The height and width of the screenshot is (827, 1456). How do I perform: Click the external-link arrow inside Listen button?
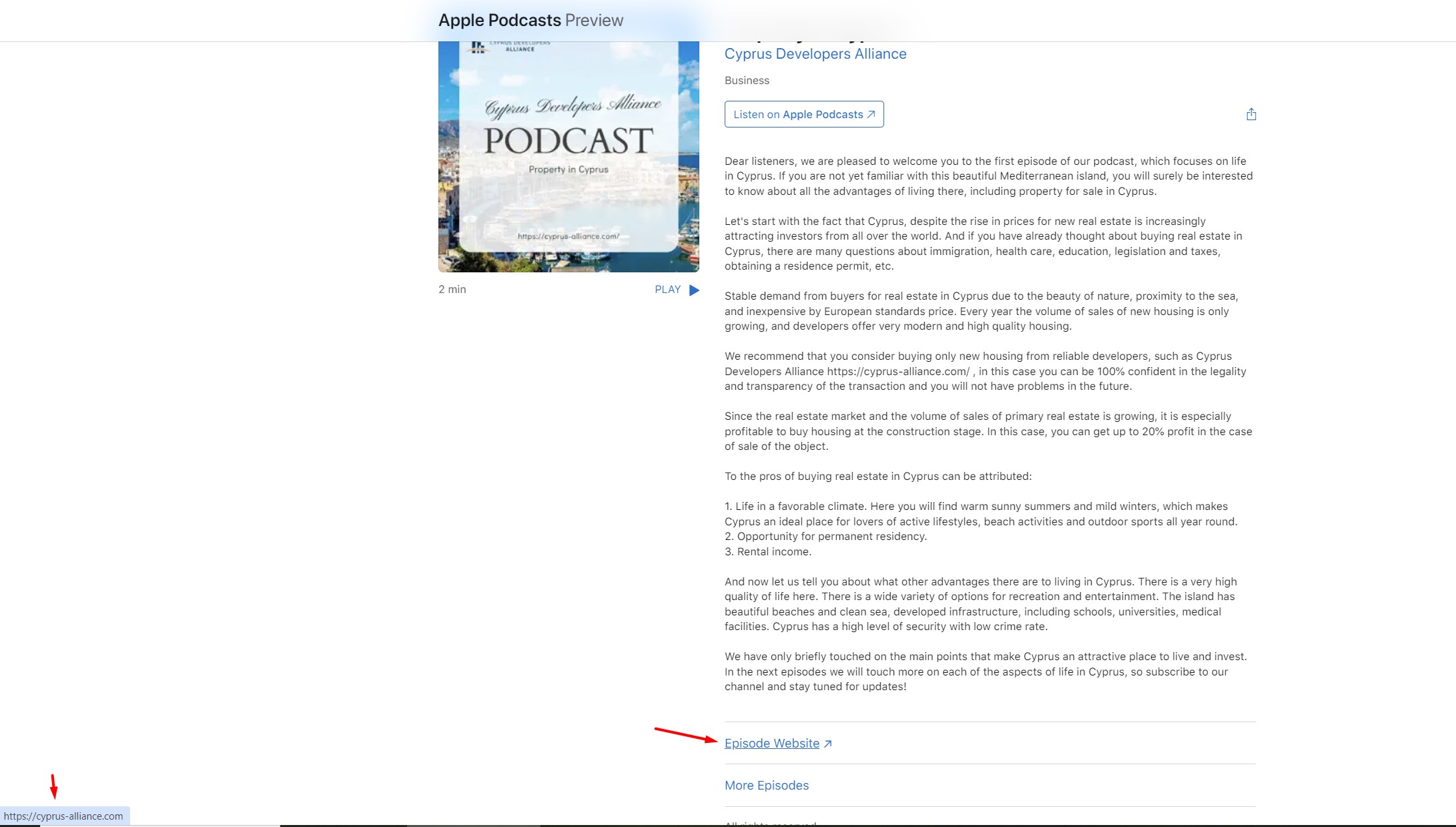[871, 114]
